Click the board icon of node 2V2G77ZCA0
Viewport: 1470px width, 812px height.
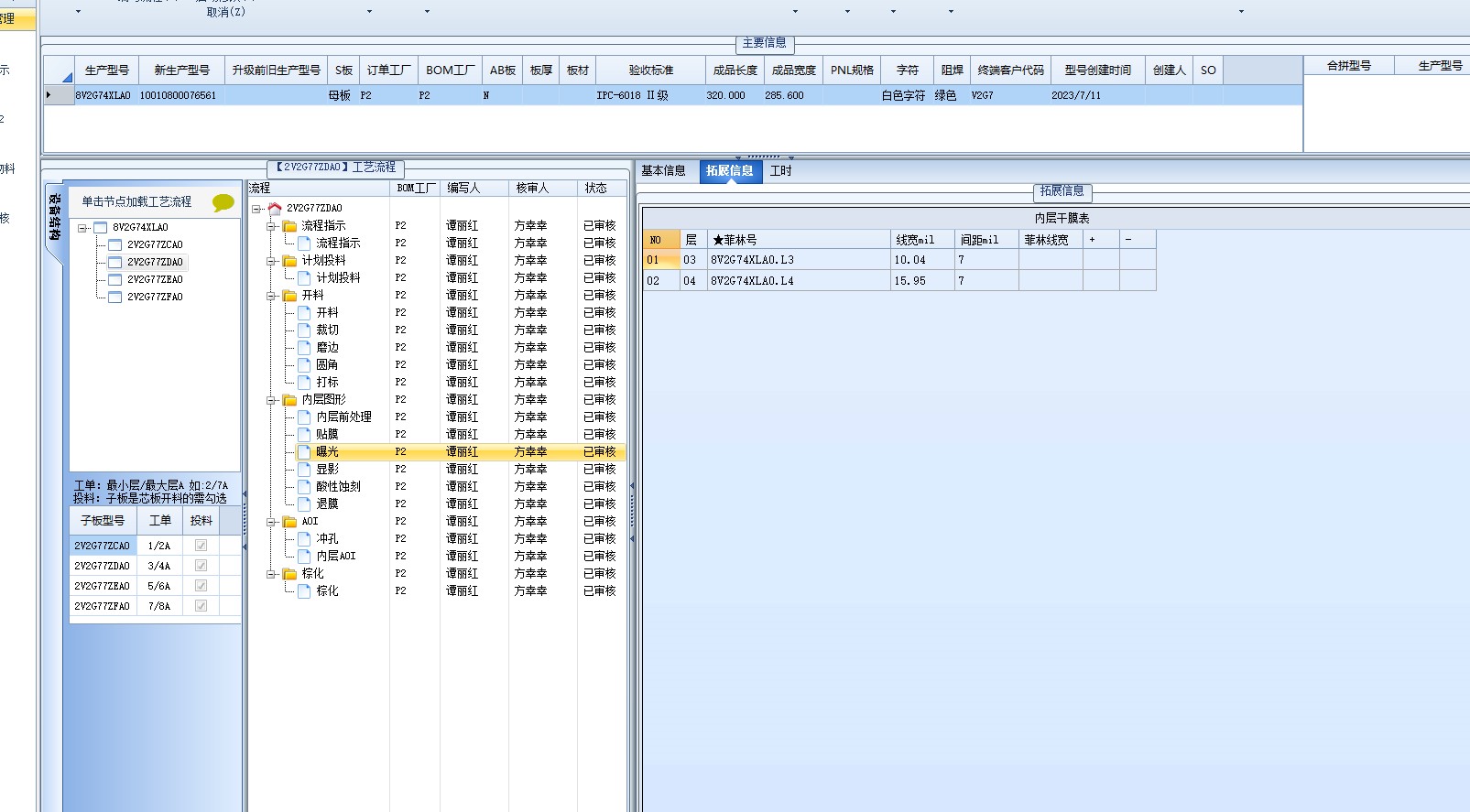(115, 245)
